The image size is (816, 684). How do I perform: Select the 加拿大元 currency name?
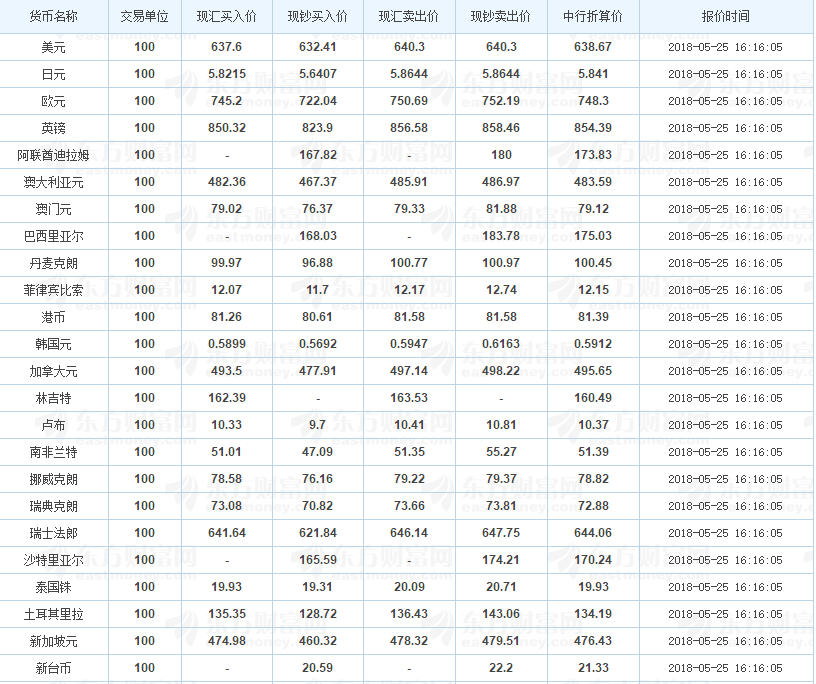[54, 372]
